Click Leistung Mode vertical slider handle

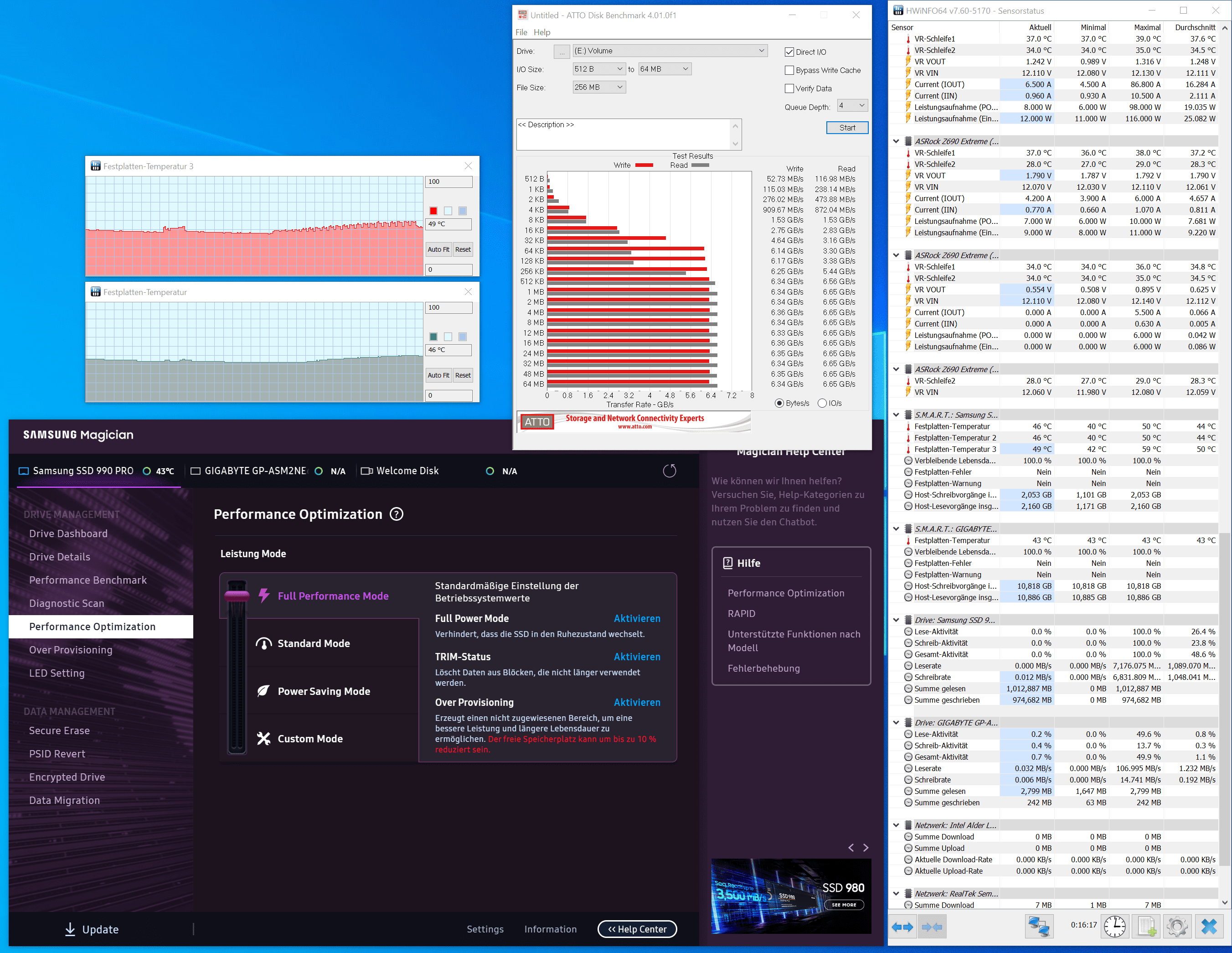pyautogui.click(x=237, y=595)
